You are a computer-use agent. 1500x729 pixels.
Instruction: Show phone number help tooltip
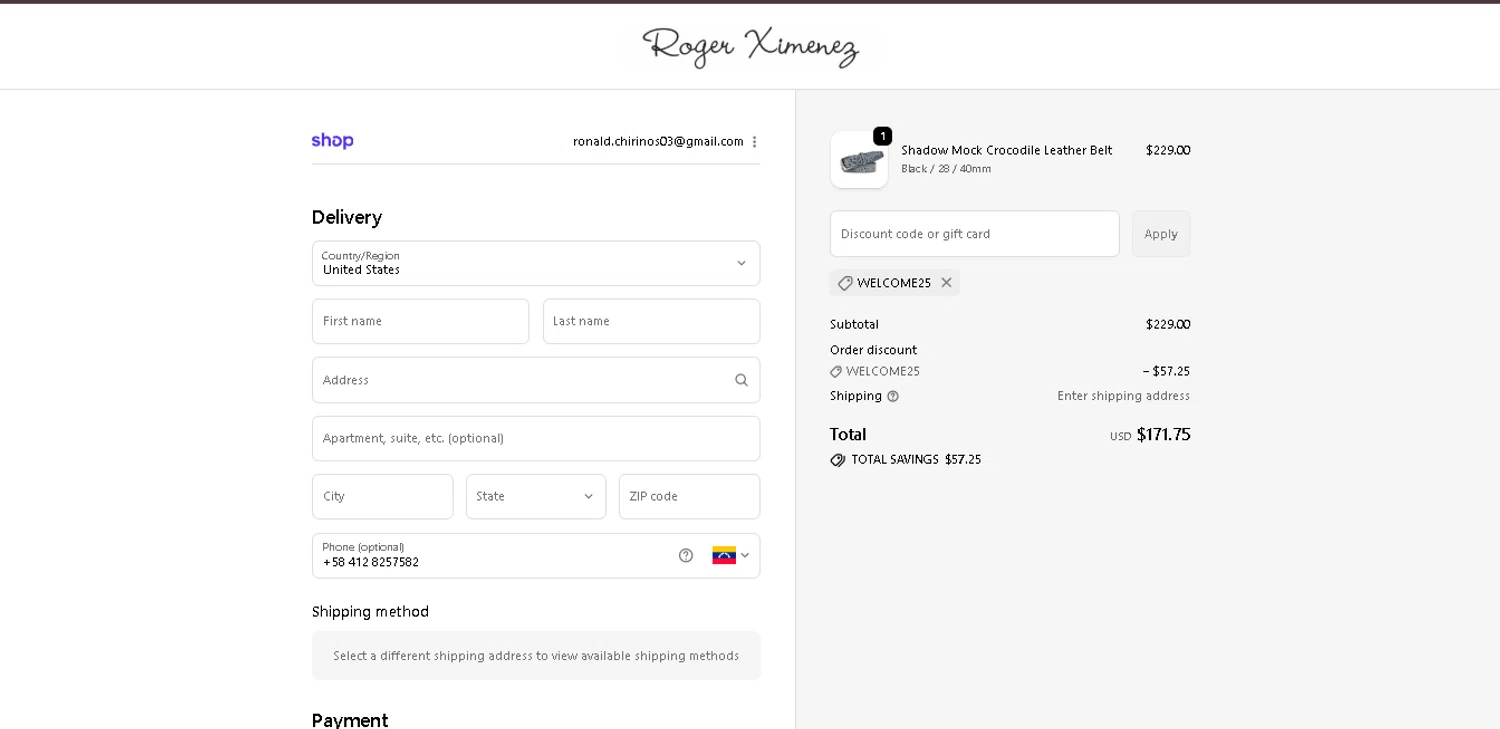tap(686, 556)
